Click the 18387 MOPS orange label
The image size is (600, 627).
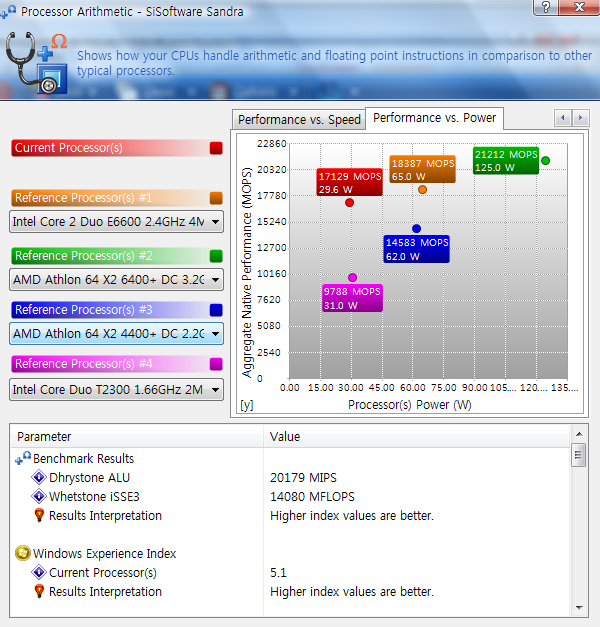(423, 170)
